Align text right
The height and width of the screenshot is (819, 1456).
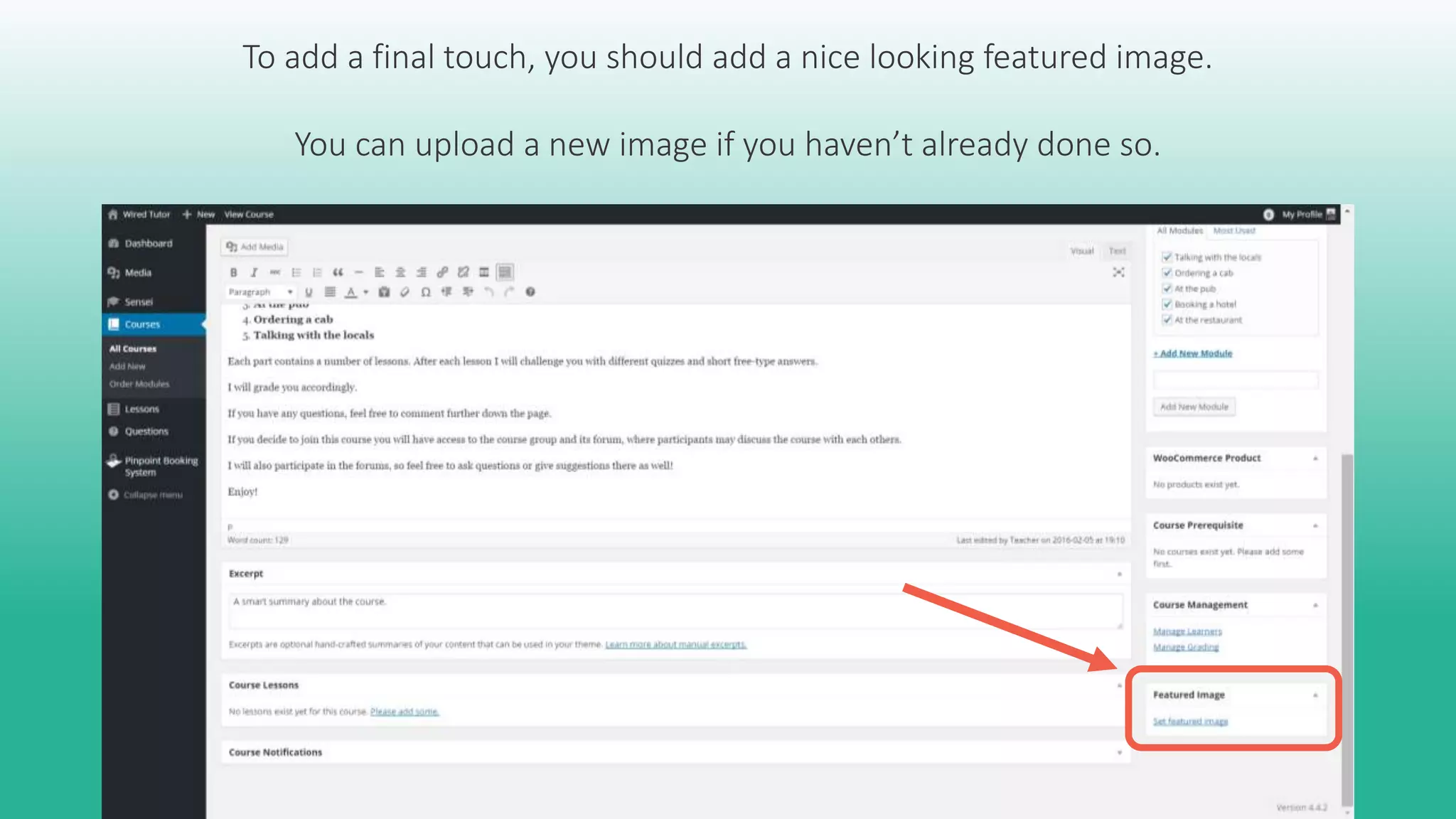(x=422, y=272)
